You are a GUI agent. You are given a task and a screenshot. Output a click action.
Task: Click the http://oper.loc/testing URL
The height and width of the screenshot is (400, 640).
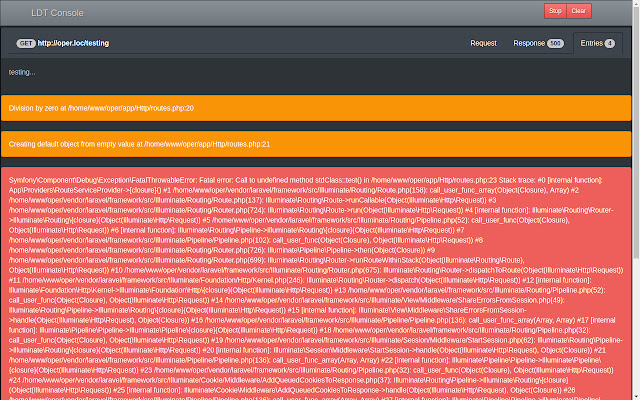73,43
